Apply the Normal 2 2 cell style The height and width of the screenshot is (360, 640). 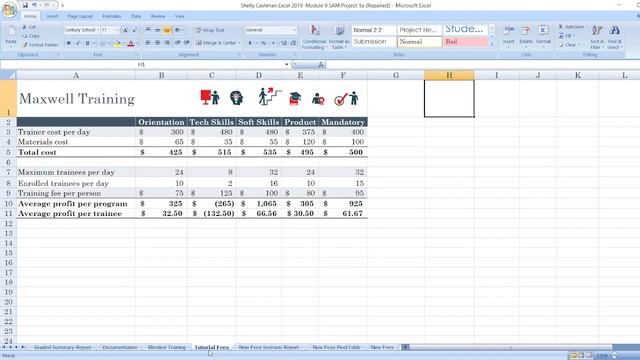(x=373, y=30)
